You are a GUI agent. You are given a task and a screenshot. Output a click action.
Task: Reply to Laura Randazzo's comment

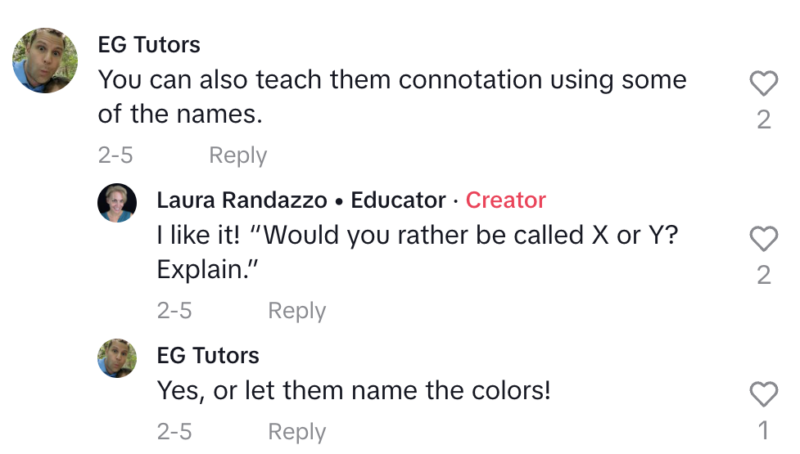(296, 311)
